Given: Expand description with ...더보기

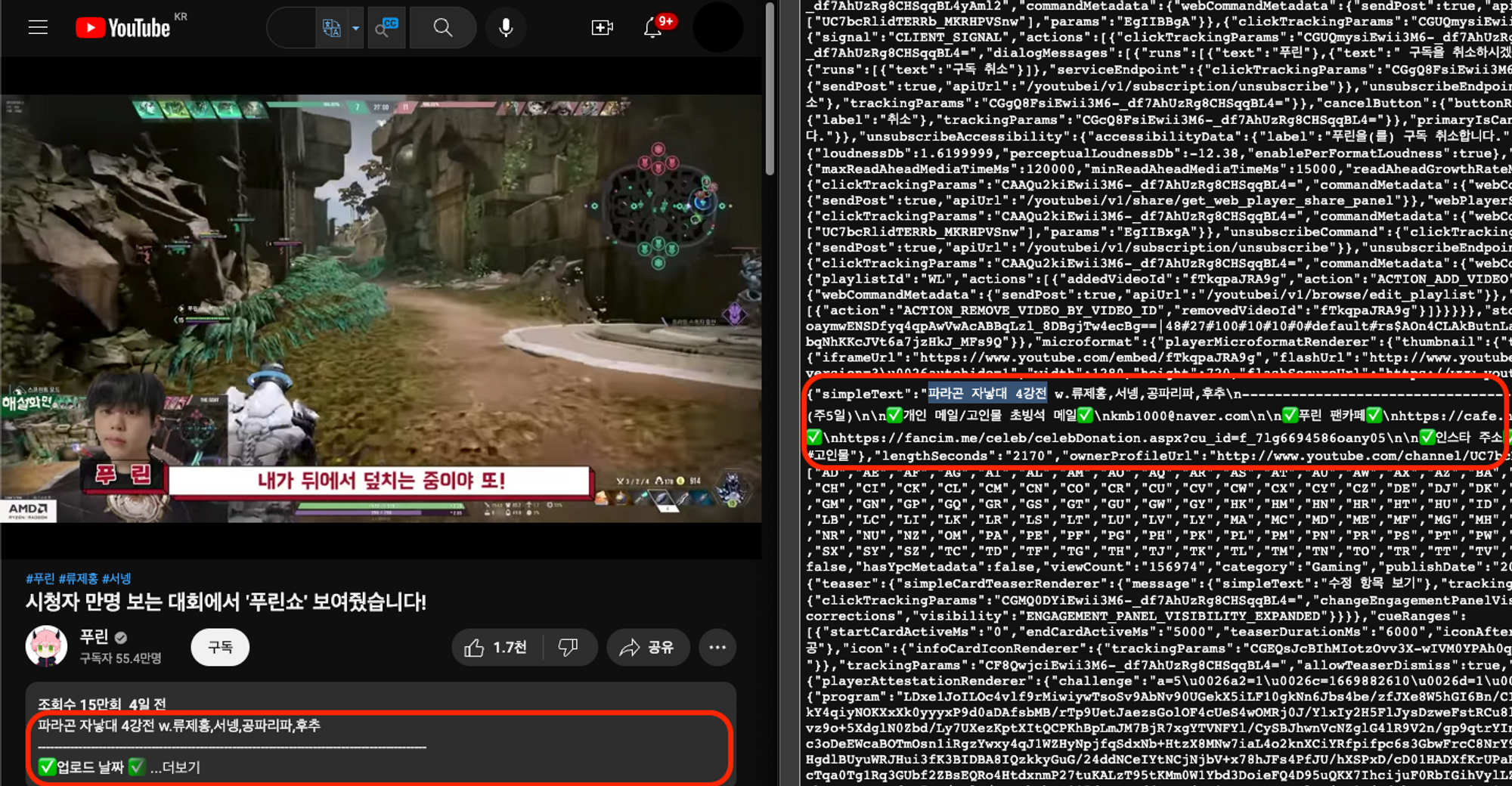Looking at the screenshot, I should pyautogui.click(x=175, y=768).
